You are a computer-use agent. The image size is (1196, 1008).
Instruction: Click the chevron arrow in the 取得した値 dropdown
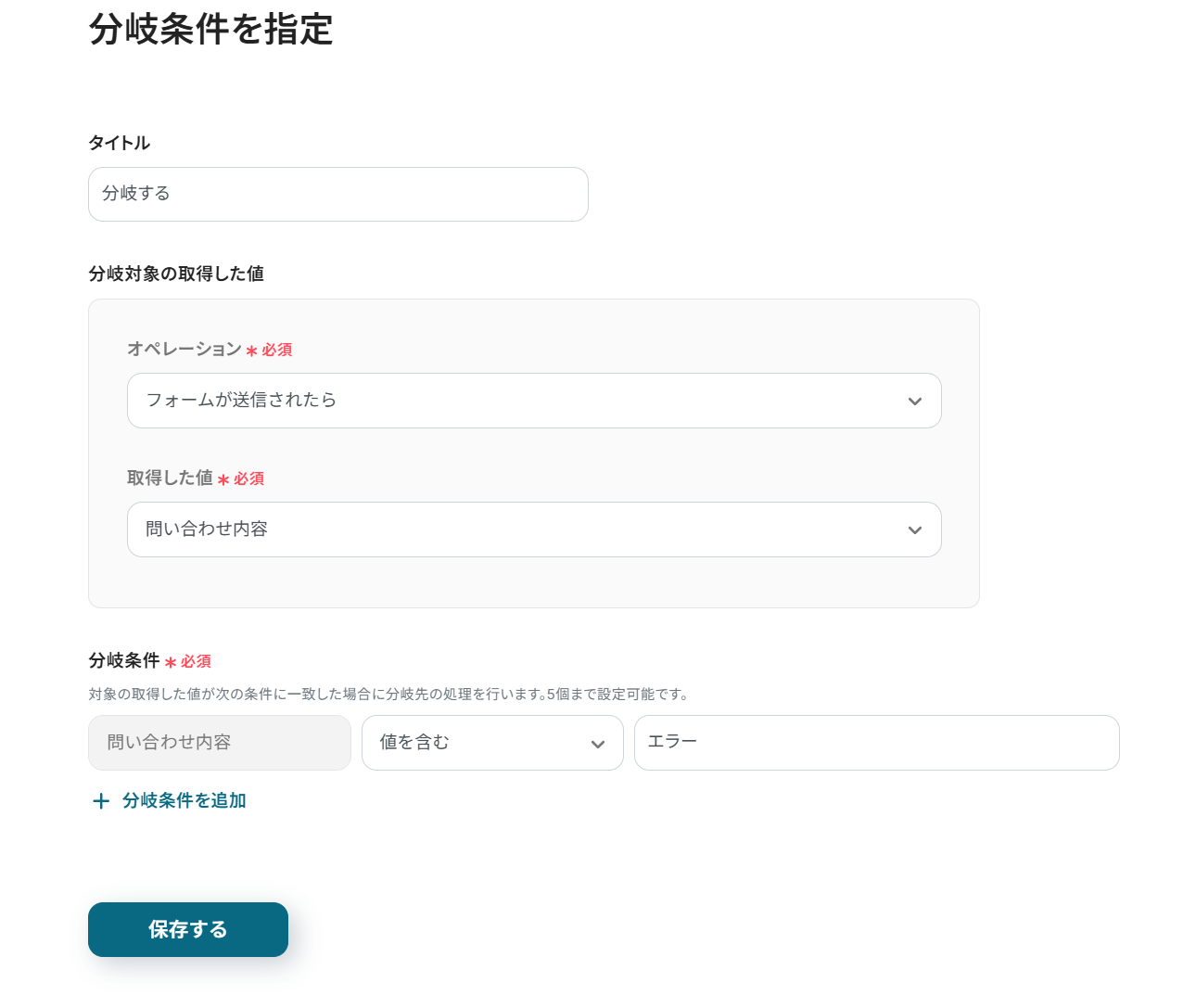click(x=915, y=530)
